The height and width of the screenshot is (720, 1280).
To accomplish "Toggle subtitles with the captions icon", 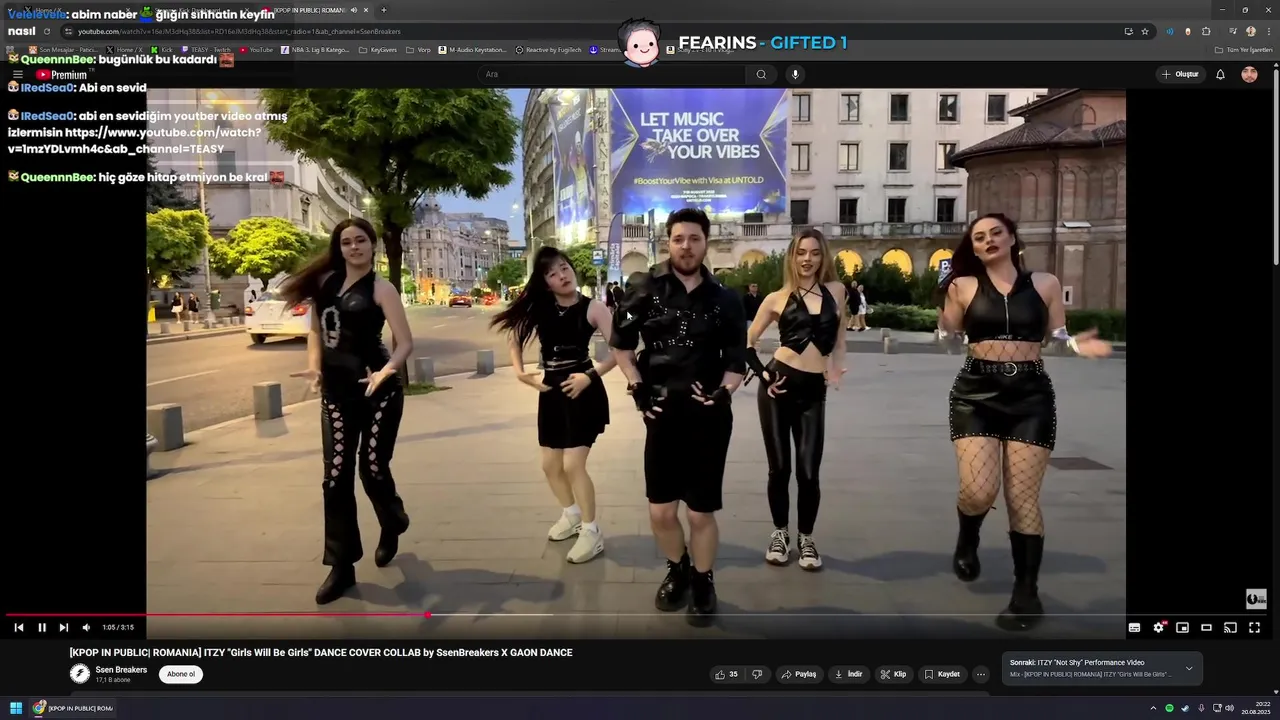I will click(1134, 627).
